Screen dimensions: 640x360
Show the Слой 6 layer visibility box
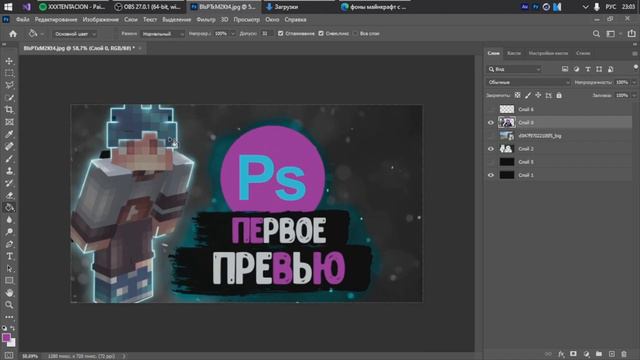point(491,109)
